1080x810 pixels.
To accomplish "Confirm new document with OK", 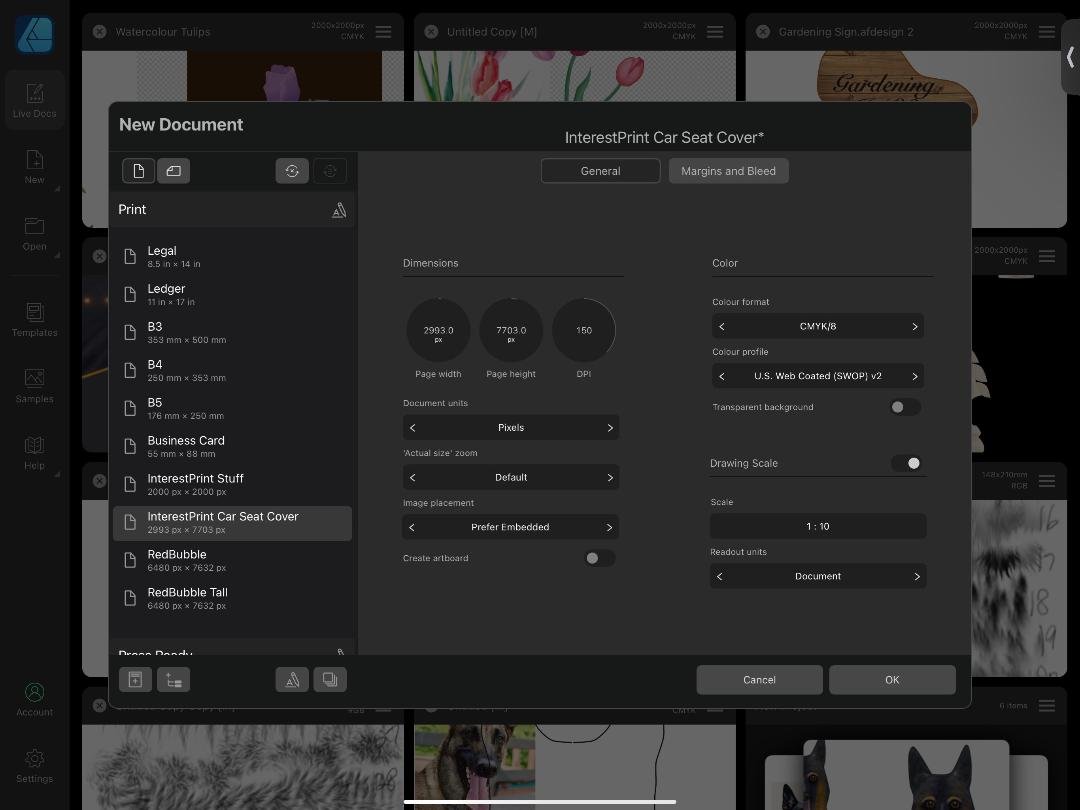I will [x=892, y=680].
